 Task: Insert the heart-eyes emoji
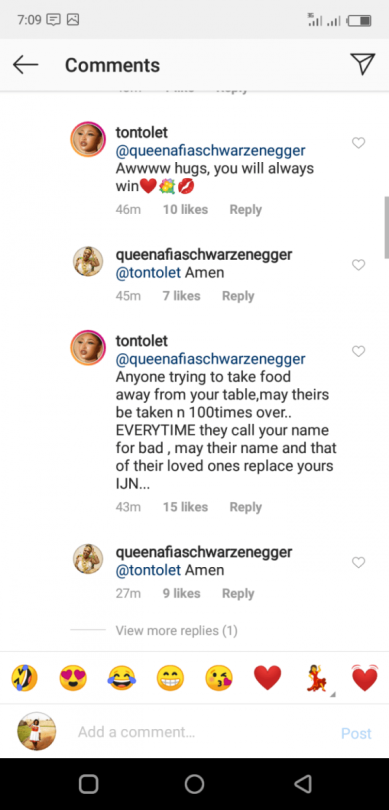click(x=73, y=678)
